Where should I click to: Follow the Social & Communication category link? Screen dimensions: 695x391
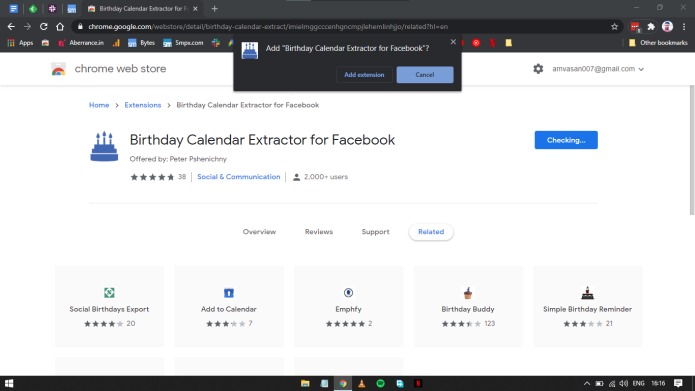(x=238, y=177)
